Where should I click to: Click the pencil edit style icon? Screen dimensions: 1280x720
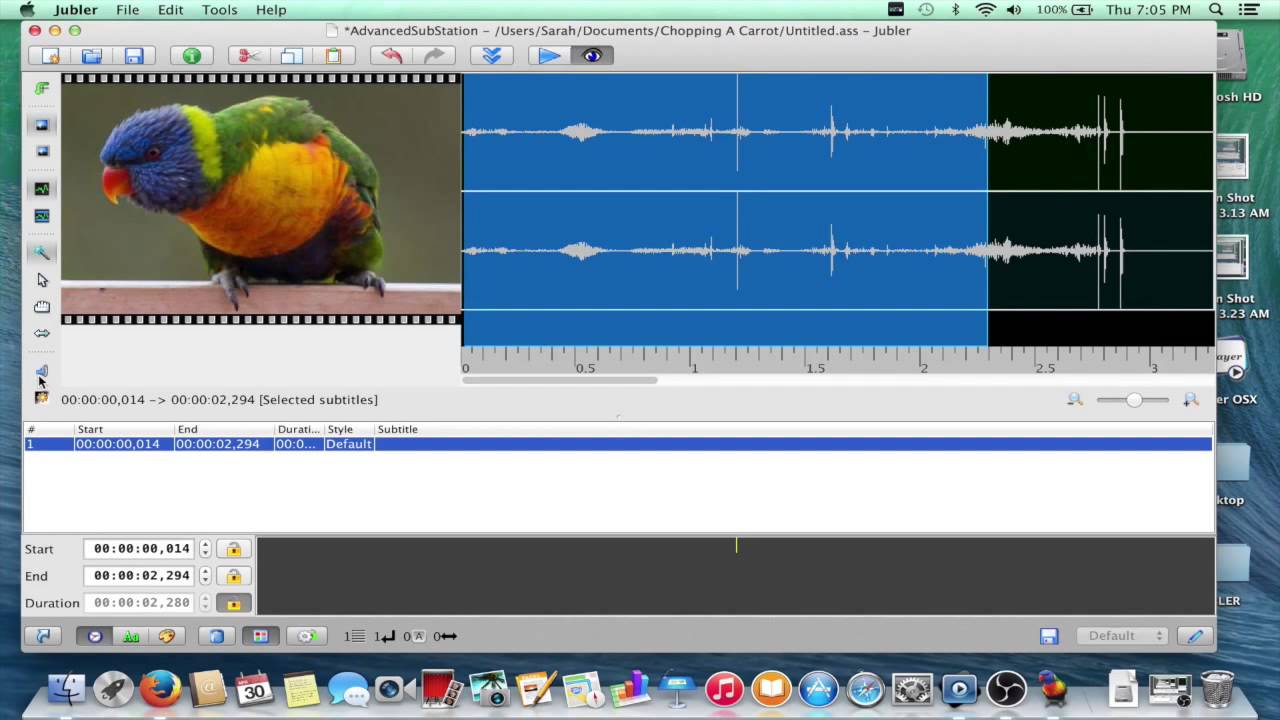point(1194,636)
